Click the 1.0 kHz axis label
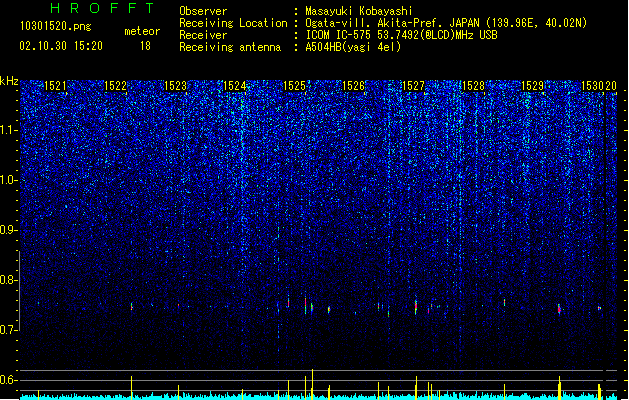Image resolution: width=629 pixels, height=400 pixels. click(8, 180)
